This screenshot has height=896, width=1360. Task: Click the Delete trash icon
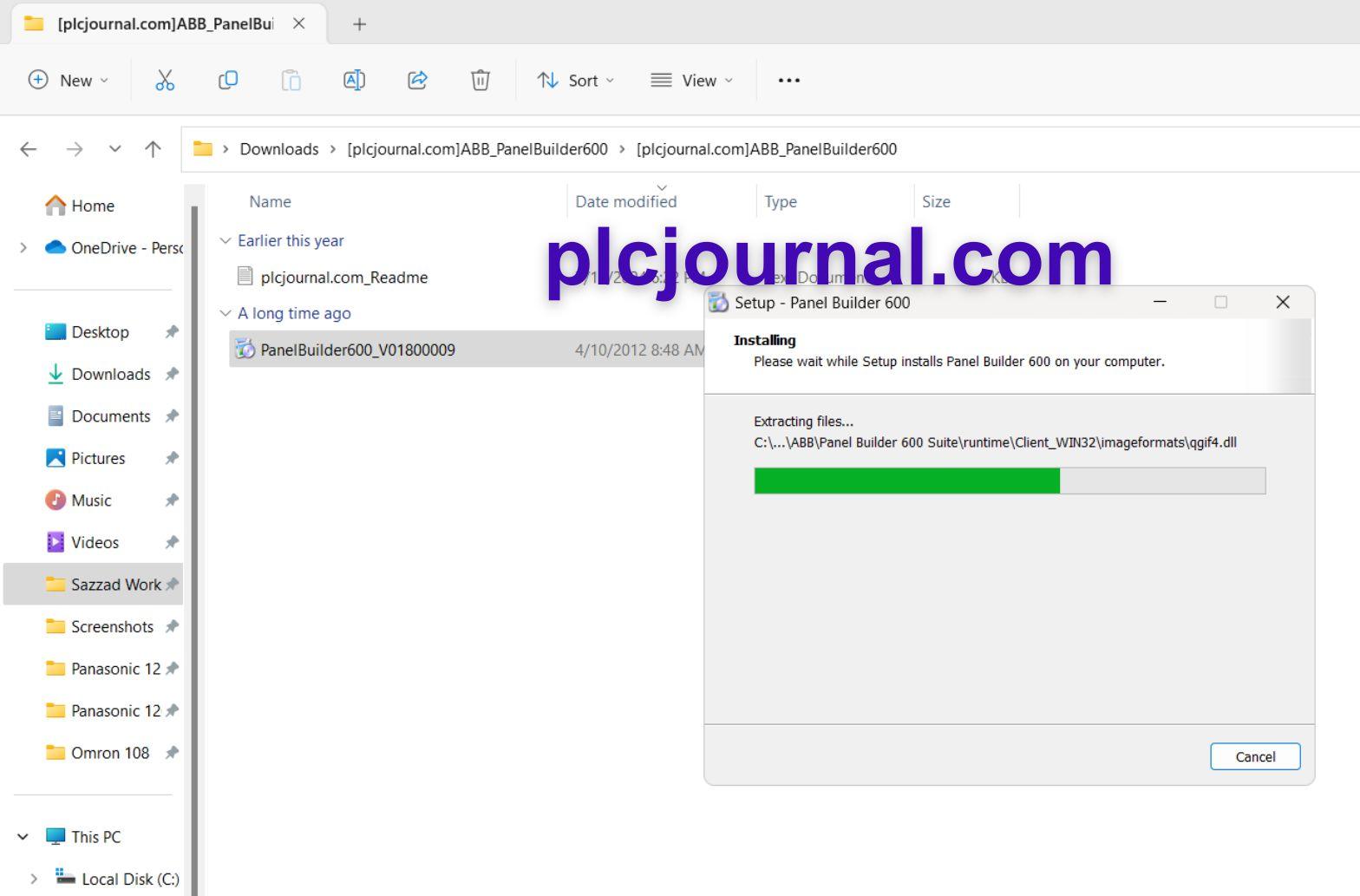click(x=481, y=81)
